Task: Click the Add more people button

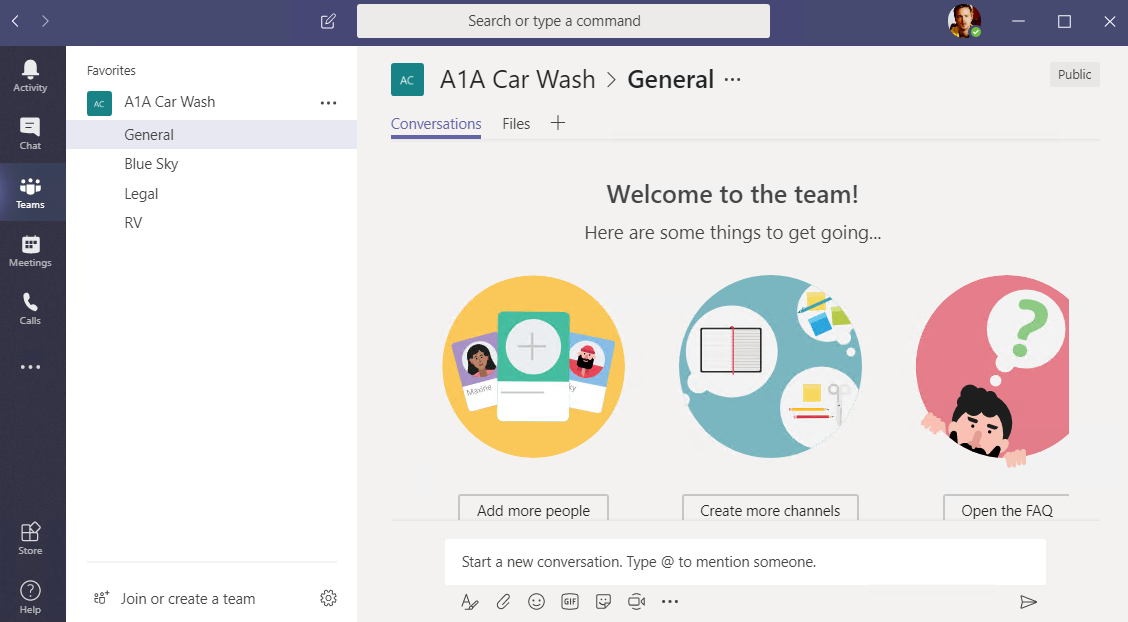Action: point(533,508)
